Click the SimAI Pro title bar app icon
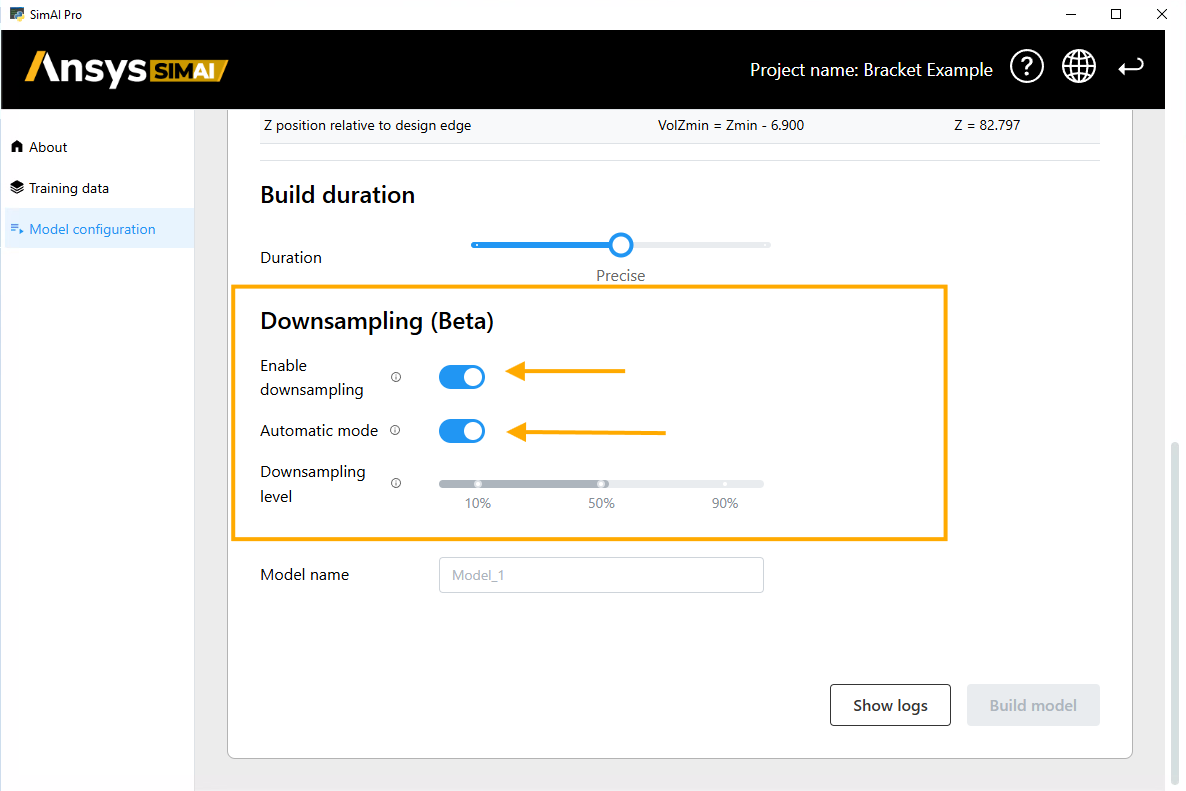1186x791 pixels. [17, 15]
